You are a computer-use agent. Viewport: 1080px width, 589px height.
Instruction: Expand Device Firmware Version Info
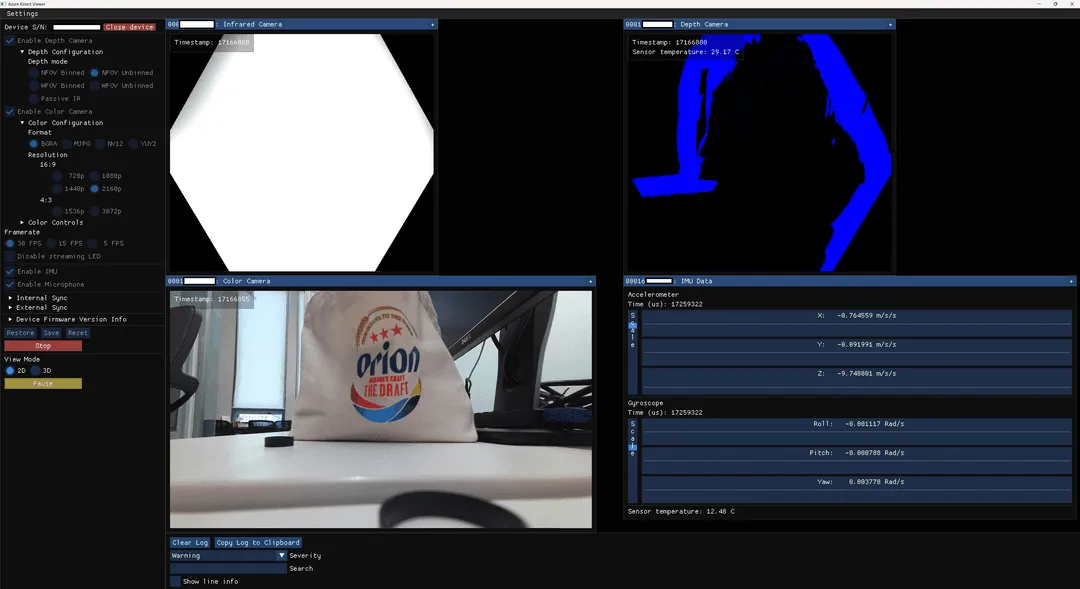tap(10, 320)
